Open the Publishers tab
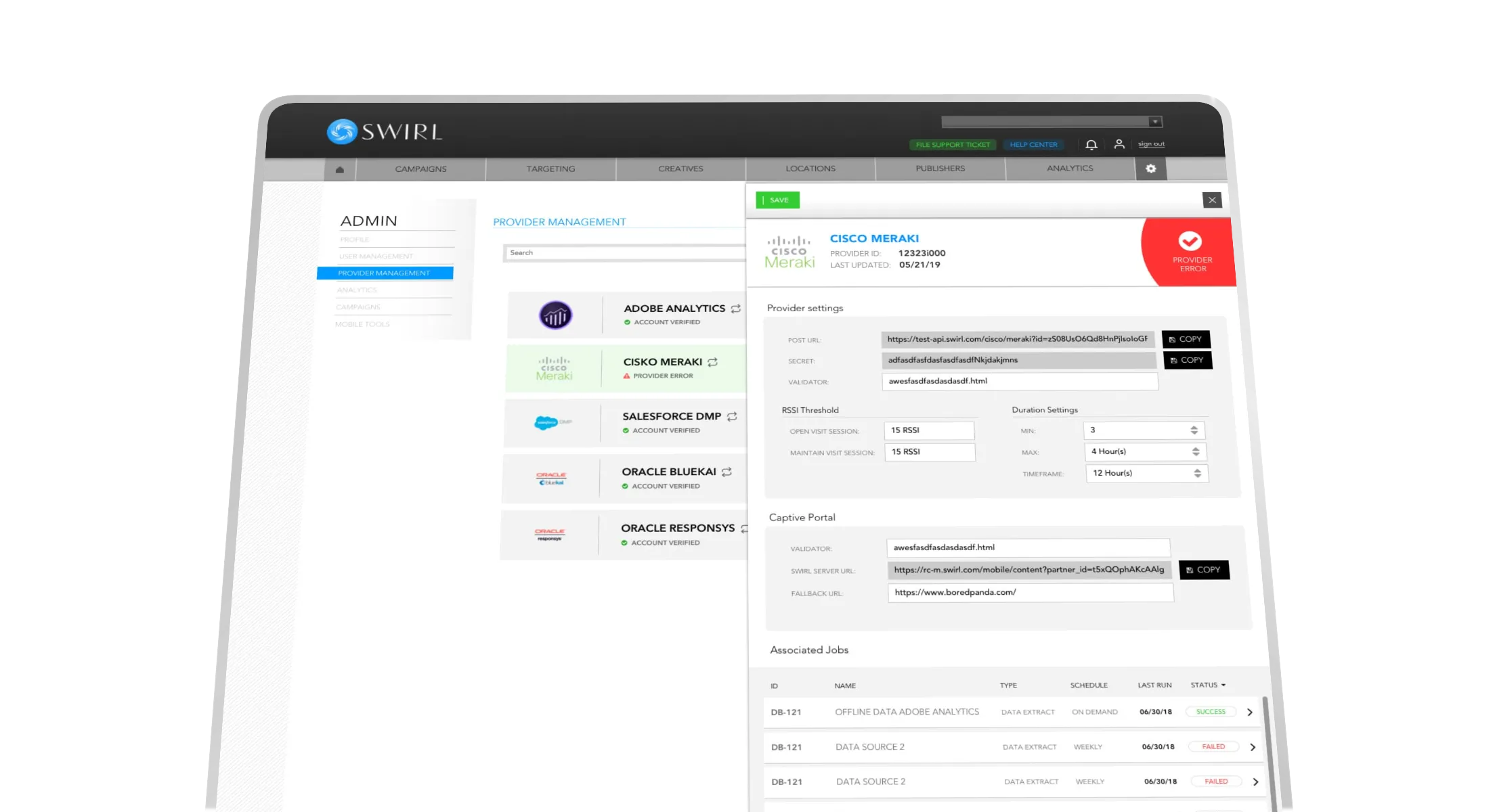The width and height of the screenshot is (1495, 812). (x=940, y=168)
